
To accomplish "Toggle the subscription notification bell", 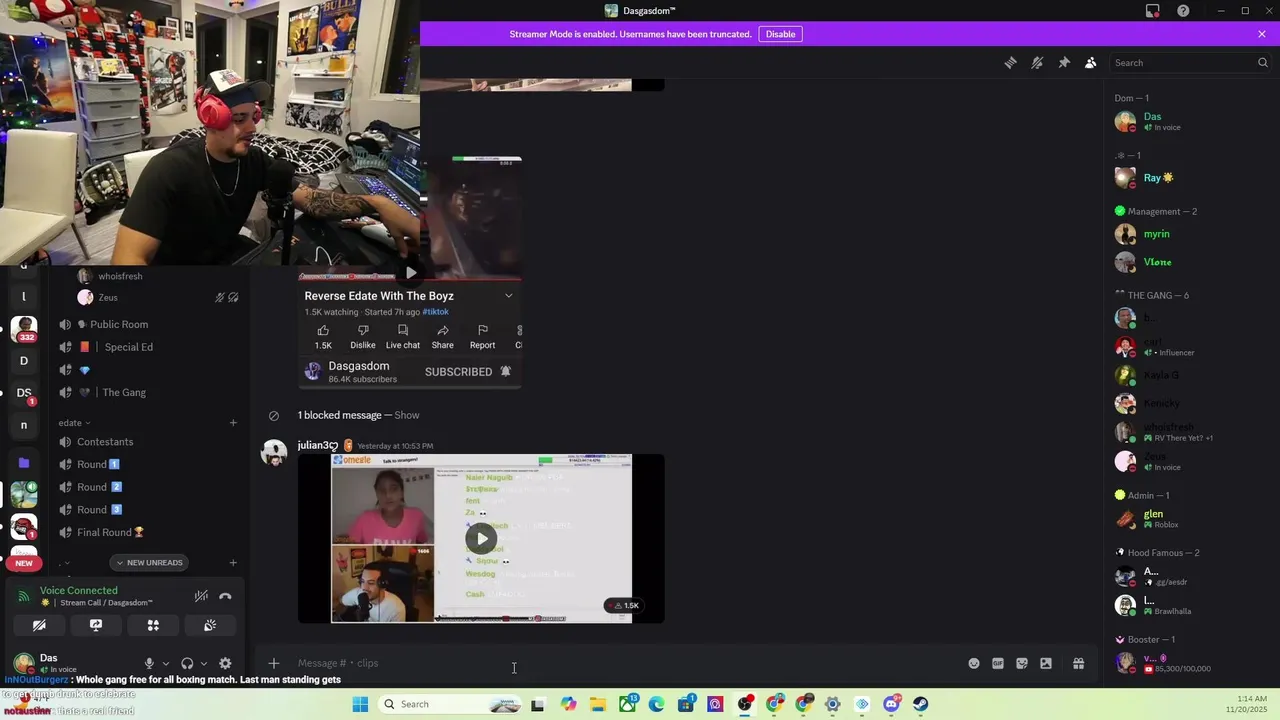I will (x=505, y=372).
